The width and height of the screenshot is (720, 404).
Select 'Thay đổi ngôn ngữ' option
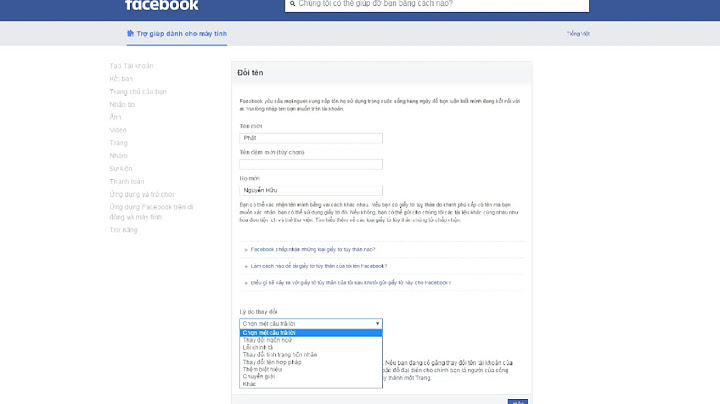click(311, 340)
